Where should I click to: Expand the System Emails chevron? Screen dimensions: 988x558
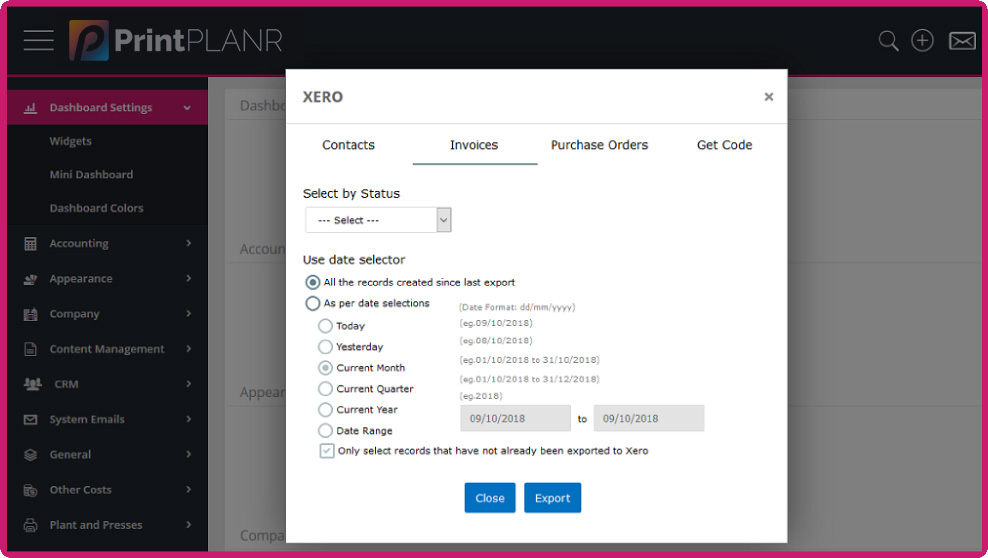[x=188, y=419]
